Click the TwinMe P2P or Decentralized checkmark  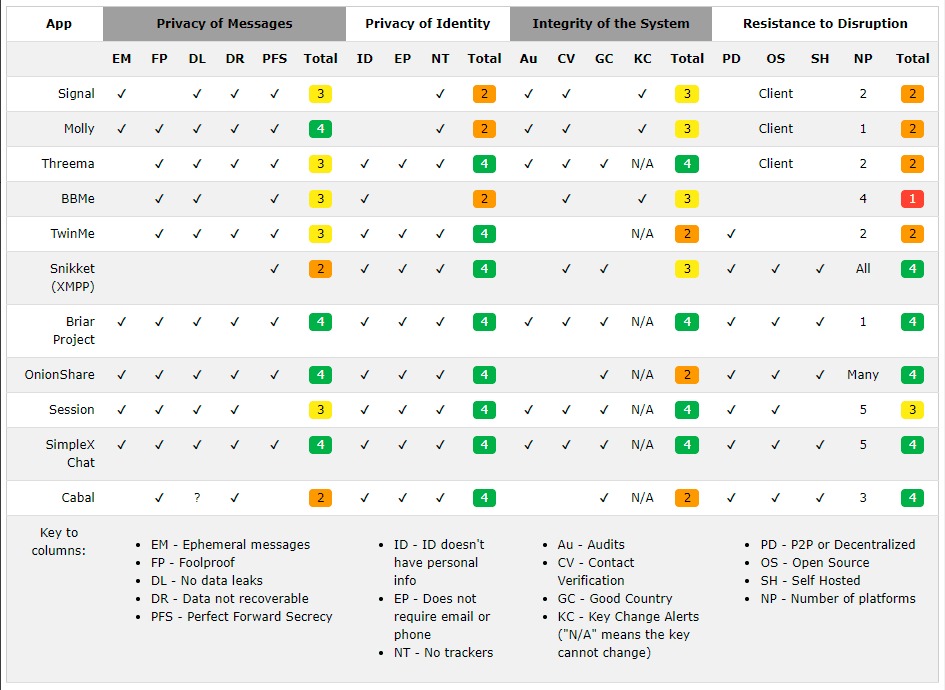731,234
